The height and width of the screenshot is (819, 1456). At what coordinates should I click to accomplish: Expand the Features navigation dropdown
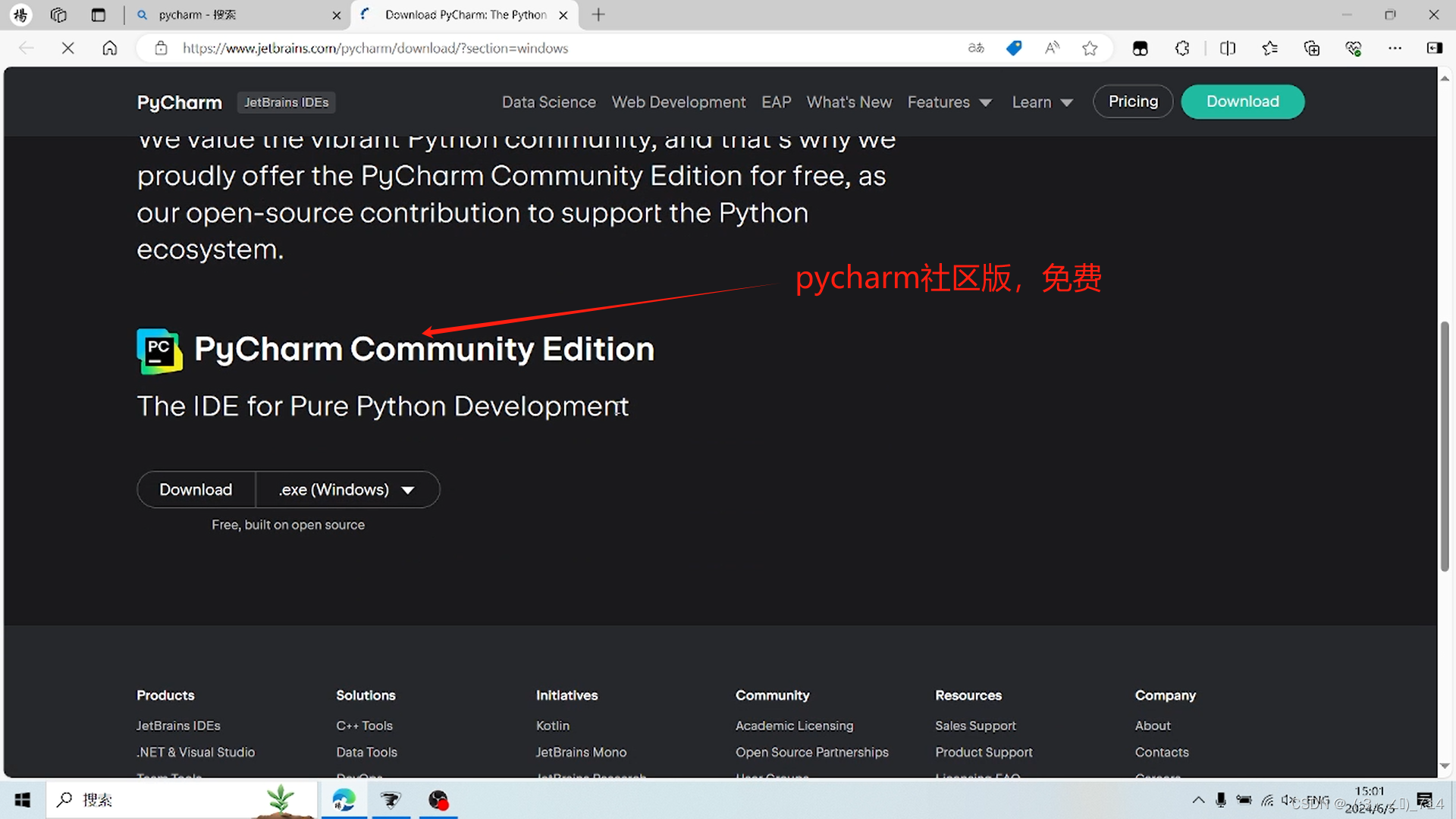point(949,102)
